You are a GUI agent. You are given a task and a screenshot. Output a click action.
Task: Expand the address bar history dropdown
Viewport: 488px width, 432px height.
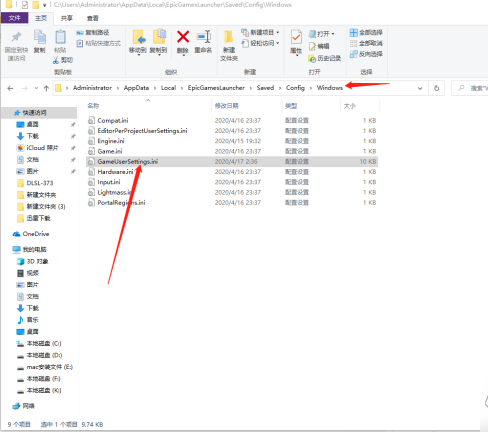[420, 88]
